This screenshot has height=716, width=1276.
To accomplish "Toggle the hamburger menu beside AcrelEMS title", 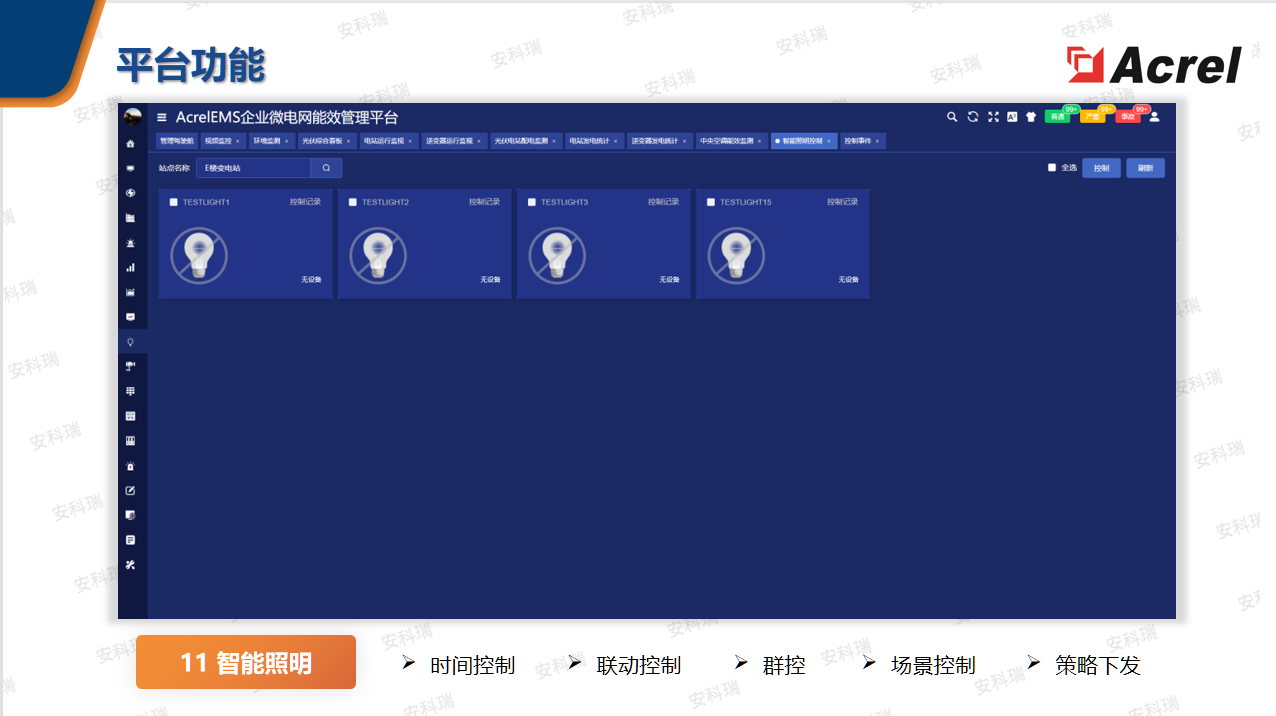I will point(162,118).
